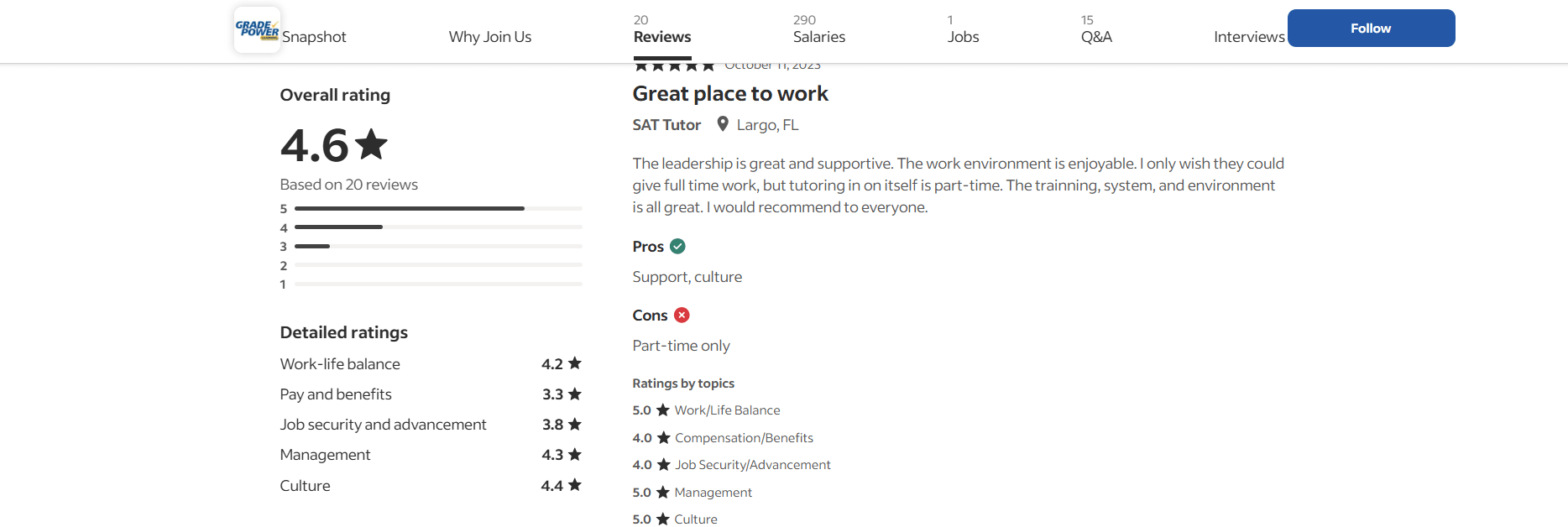
Task: Click the location pin icon beside Largo, FL
Action: pos(722,124)
